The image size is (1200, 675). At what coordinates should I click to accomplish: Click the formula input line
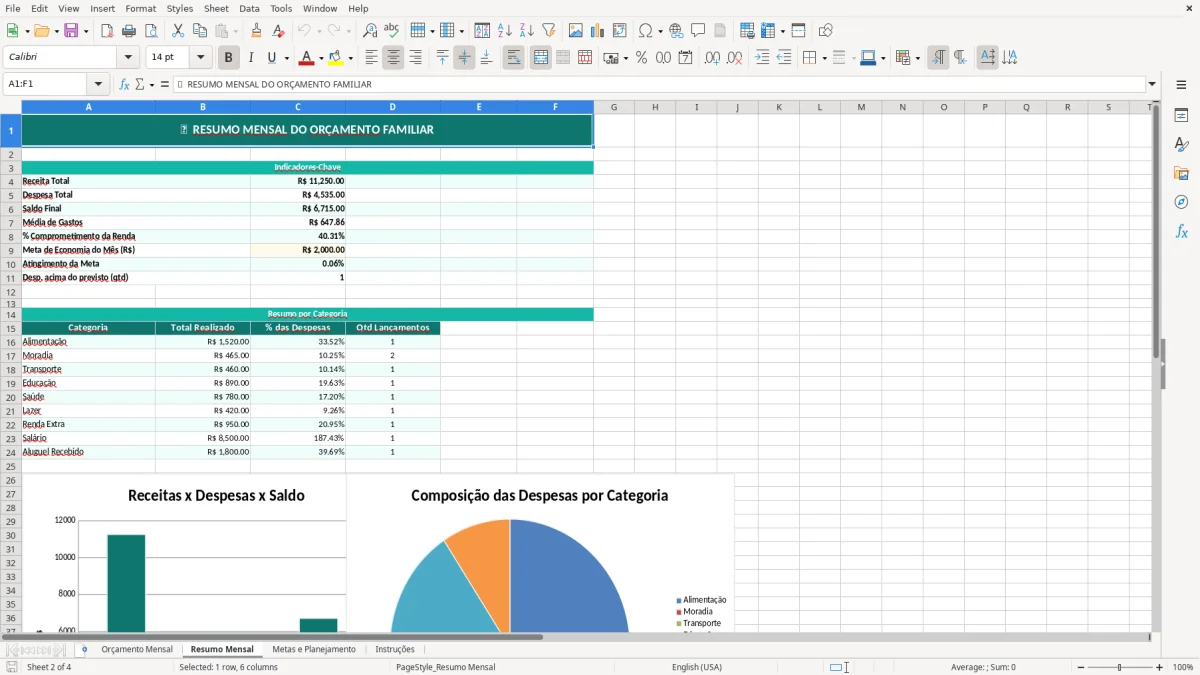659,84
